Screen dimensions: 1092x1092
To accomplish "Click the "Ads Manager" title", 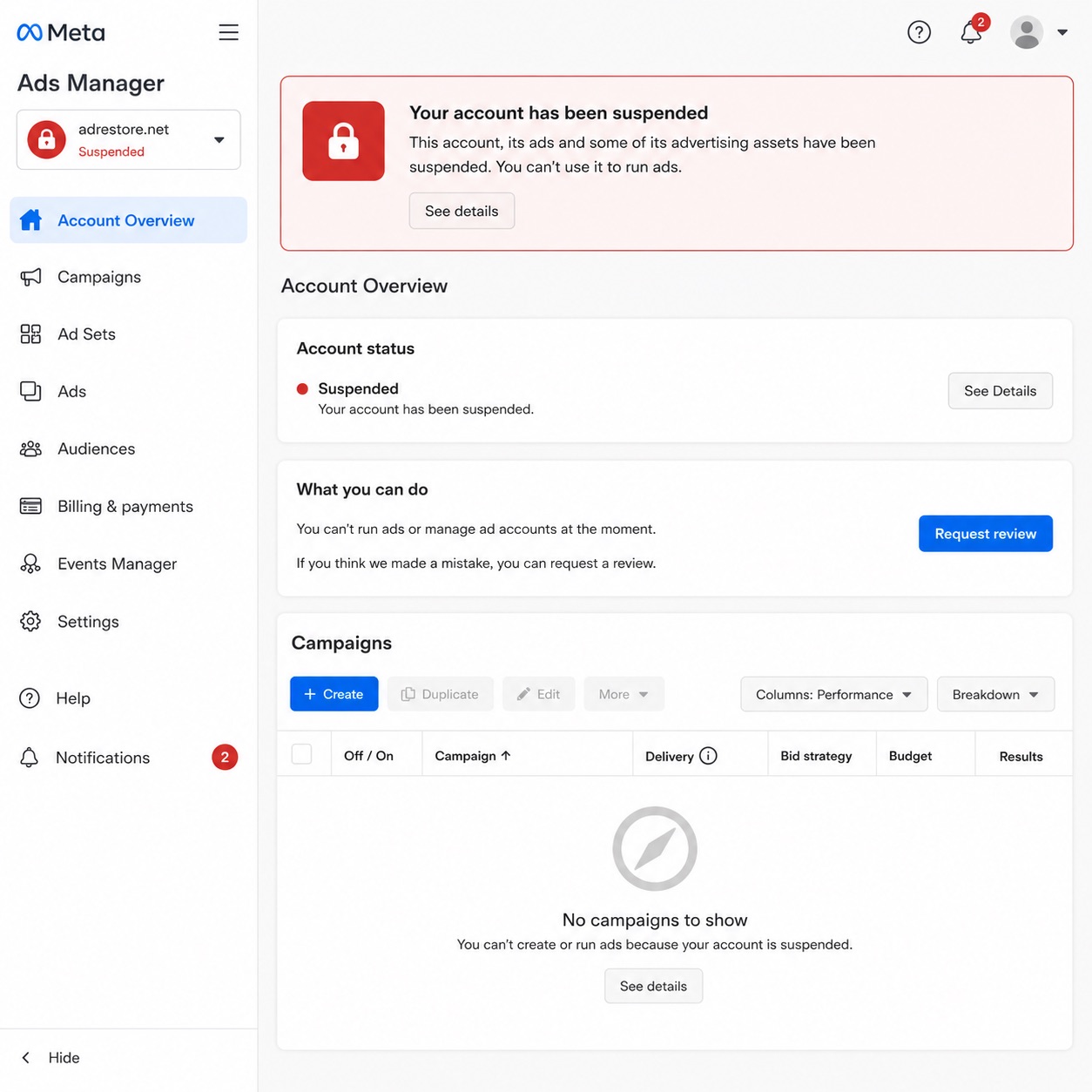I will 91,83.
